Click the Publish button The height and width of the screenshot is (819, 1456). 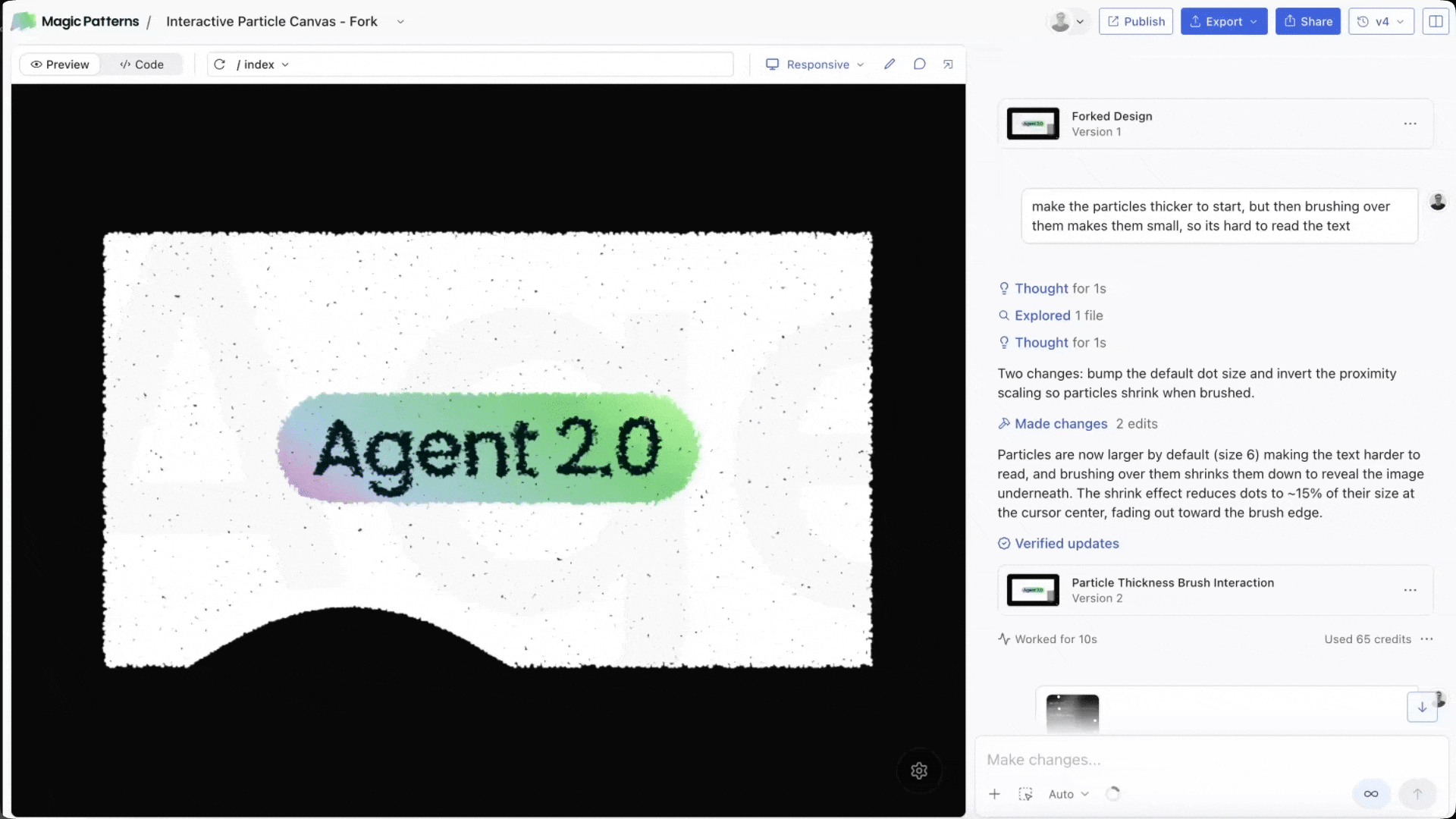click(1135, 21)
